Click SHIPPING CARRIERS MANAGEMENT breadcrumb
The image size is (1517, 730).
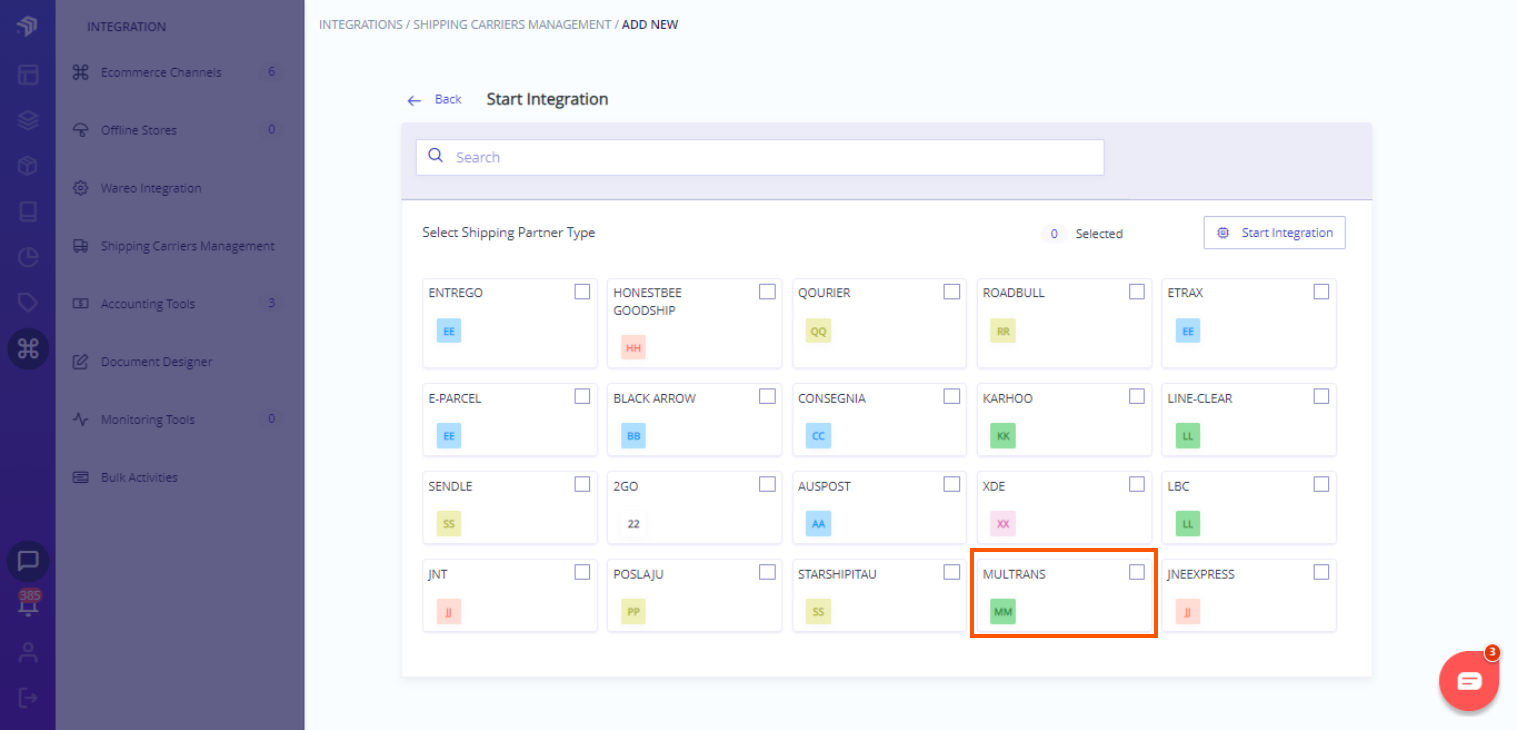point(512,24)
